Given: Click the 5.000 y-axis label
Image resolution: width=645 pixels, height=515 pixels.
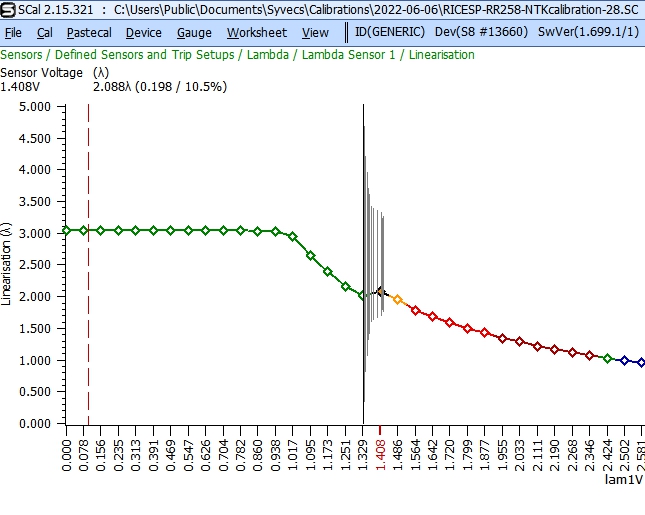Looking at the screenshot, I should (35, 107).
